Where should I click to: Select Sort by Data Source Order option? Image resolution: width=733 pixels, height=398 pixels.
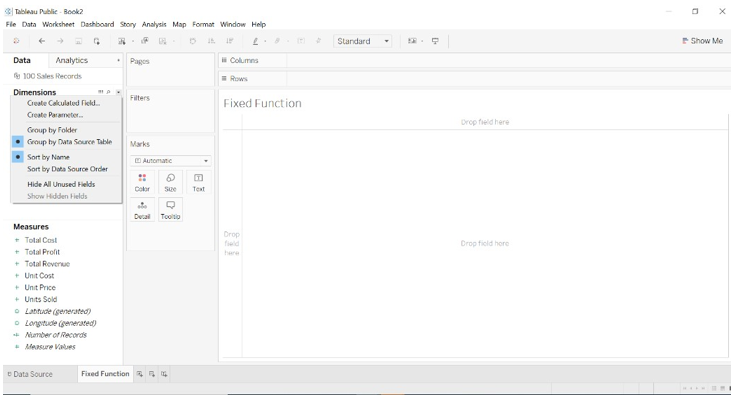pyautogui.click(x=67, y=169)
